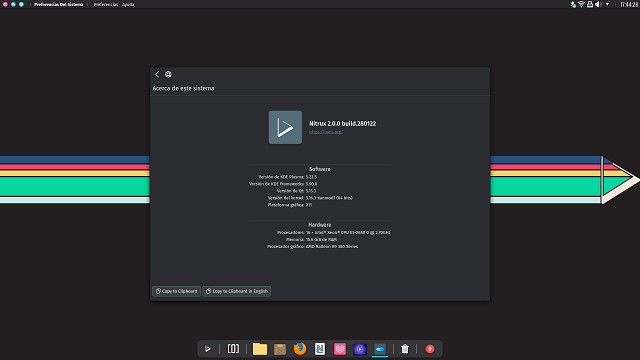Click the Software section heading
This screenshot has height=360, width=640.
[x=320, y=169]
